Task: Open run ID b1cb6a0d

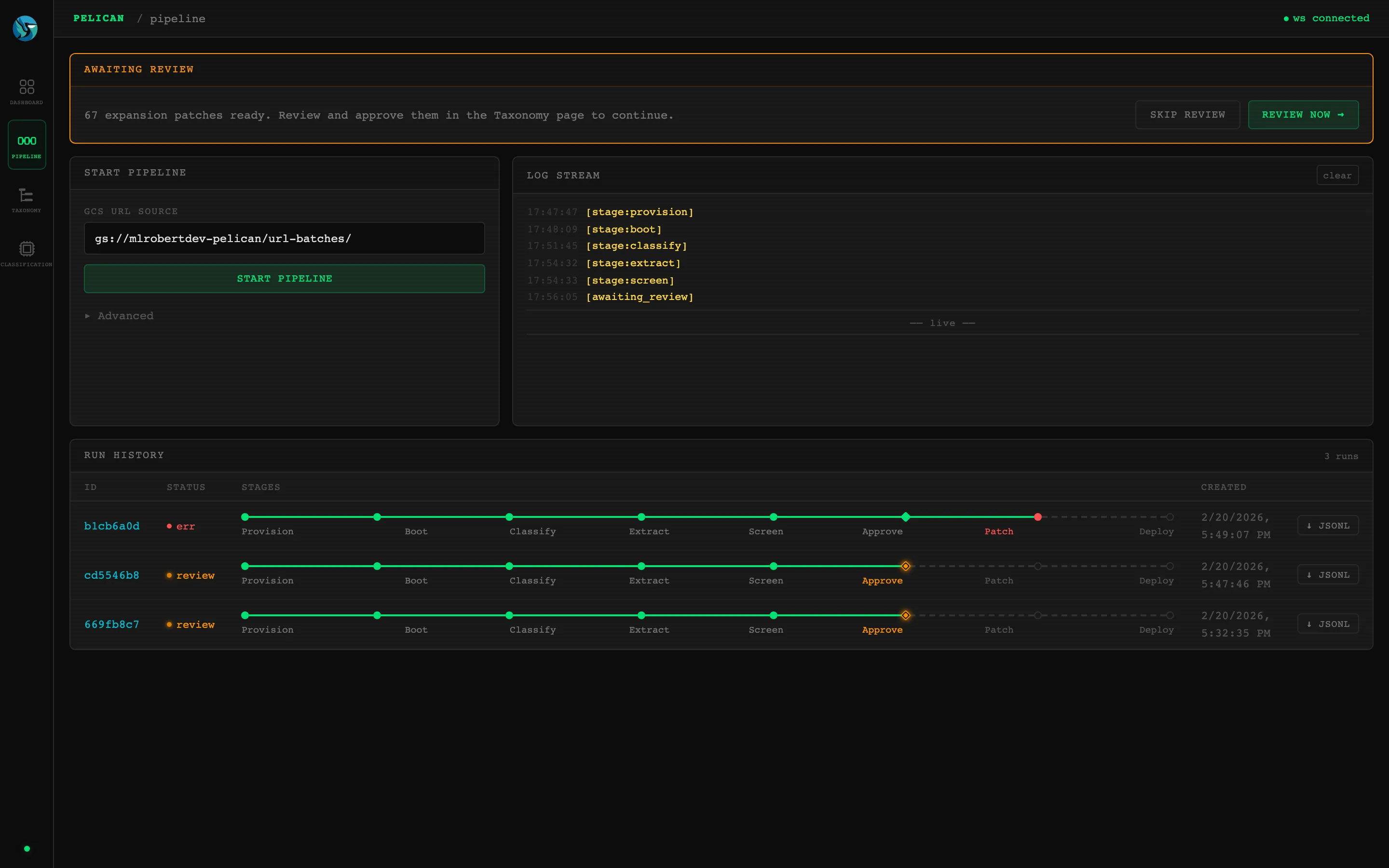Action: 112,526
